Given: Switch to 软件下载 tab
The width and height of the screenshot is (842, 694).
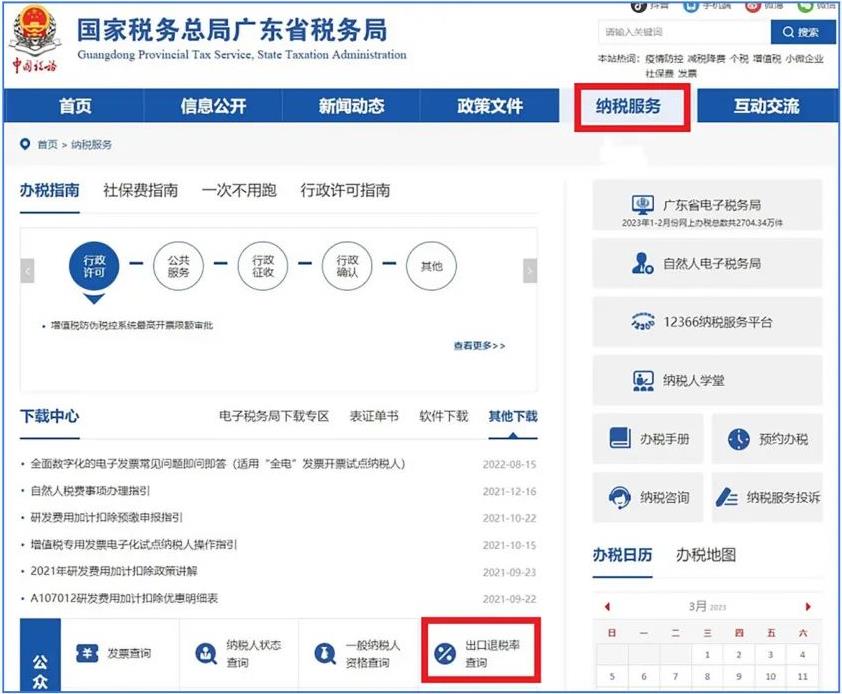Looking at the screenshot, I should click(x=444, y=416).
